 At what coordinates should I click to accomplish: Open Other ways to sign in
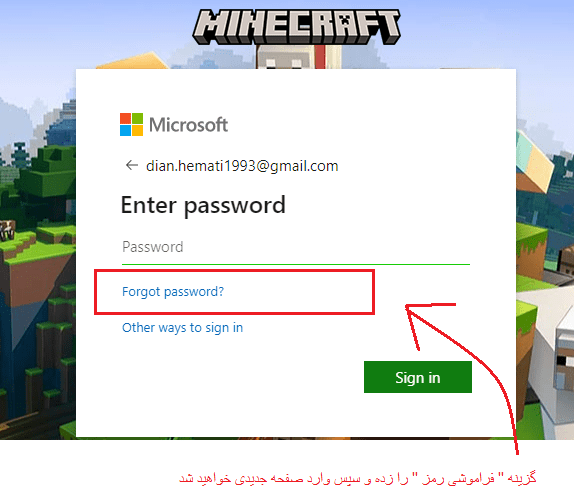(182, 328)
